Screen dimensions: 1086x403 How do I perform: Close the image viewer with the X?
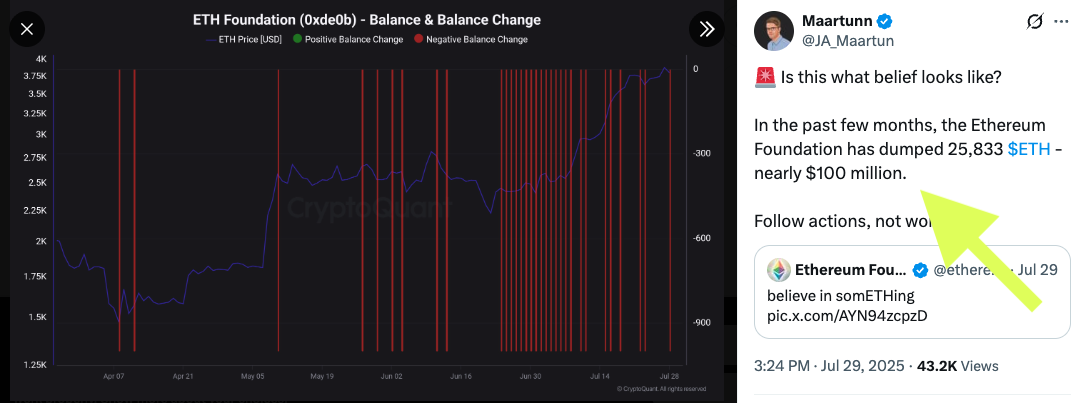(x=26, y=30)
